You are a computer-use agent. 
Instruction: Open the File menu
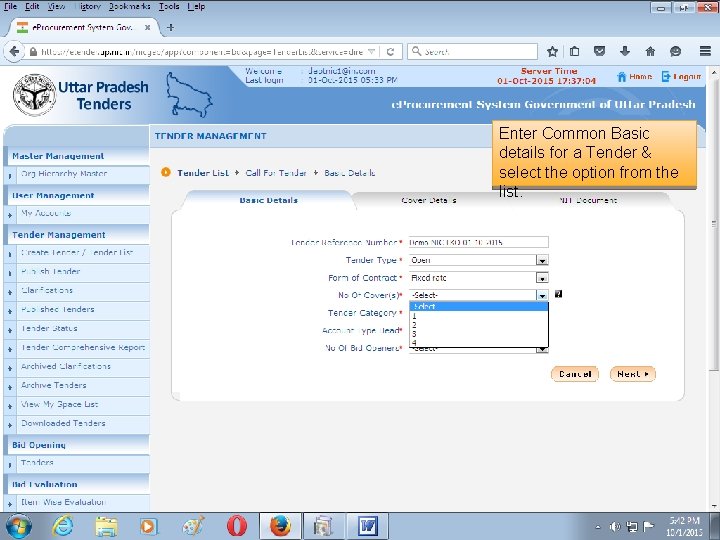[10, 6]
